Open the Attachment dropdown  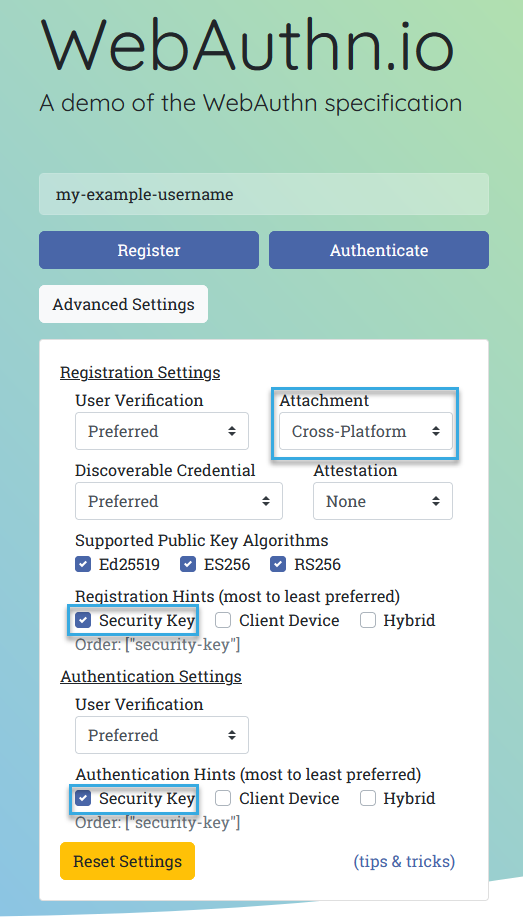(366, 431)
